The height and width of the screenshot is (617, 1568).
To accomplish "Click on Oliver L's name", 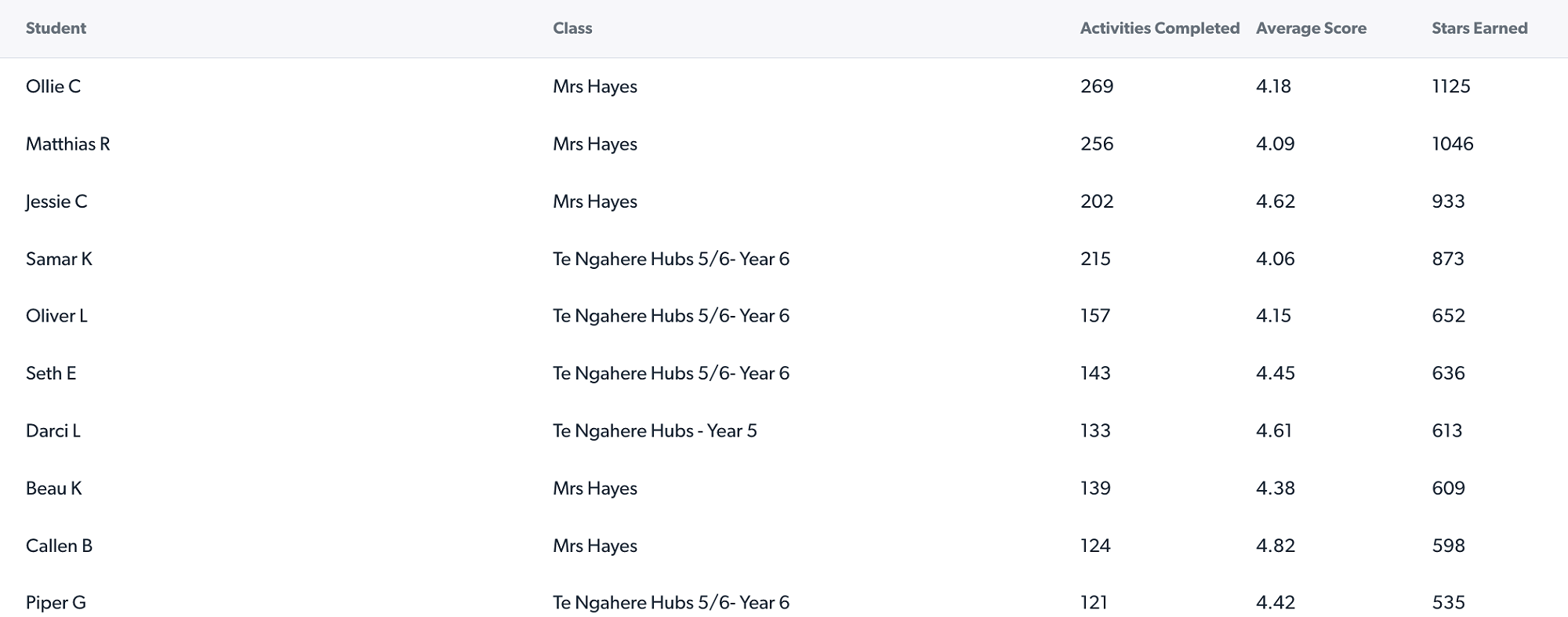I will pos(56,316).
